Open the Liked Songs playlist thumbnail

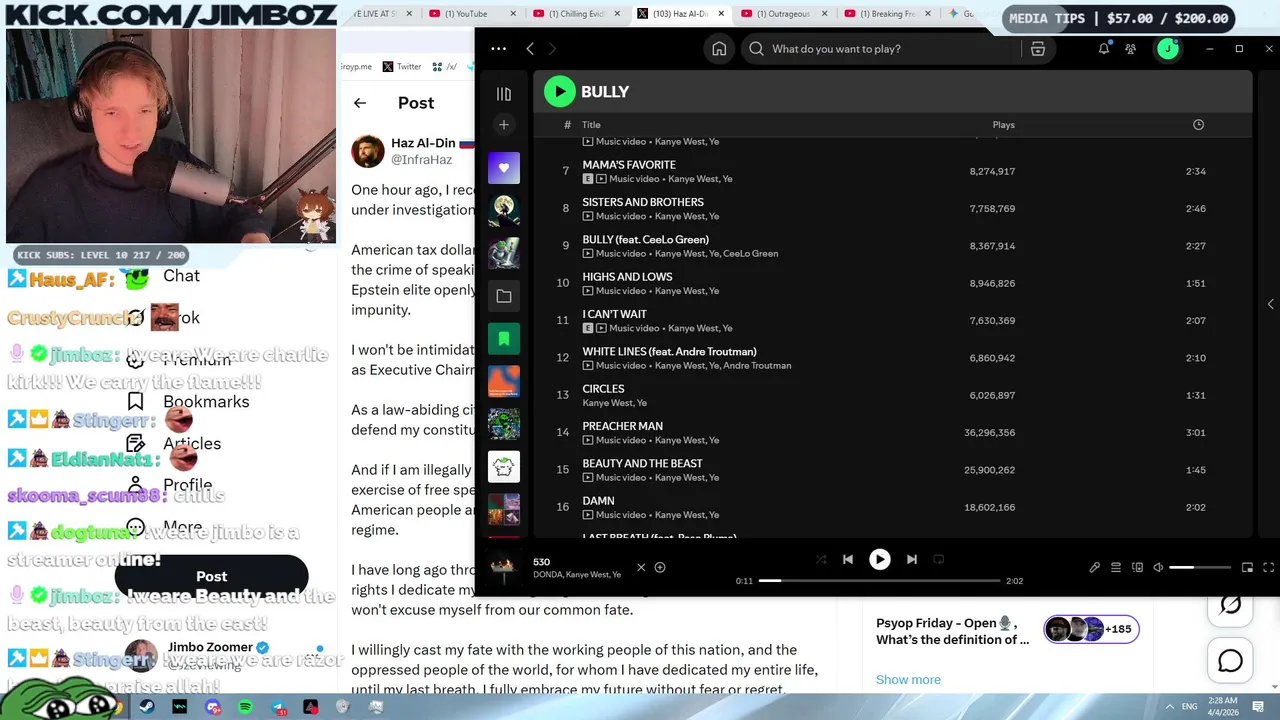pos(504,168)
